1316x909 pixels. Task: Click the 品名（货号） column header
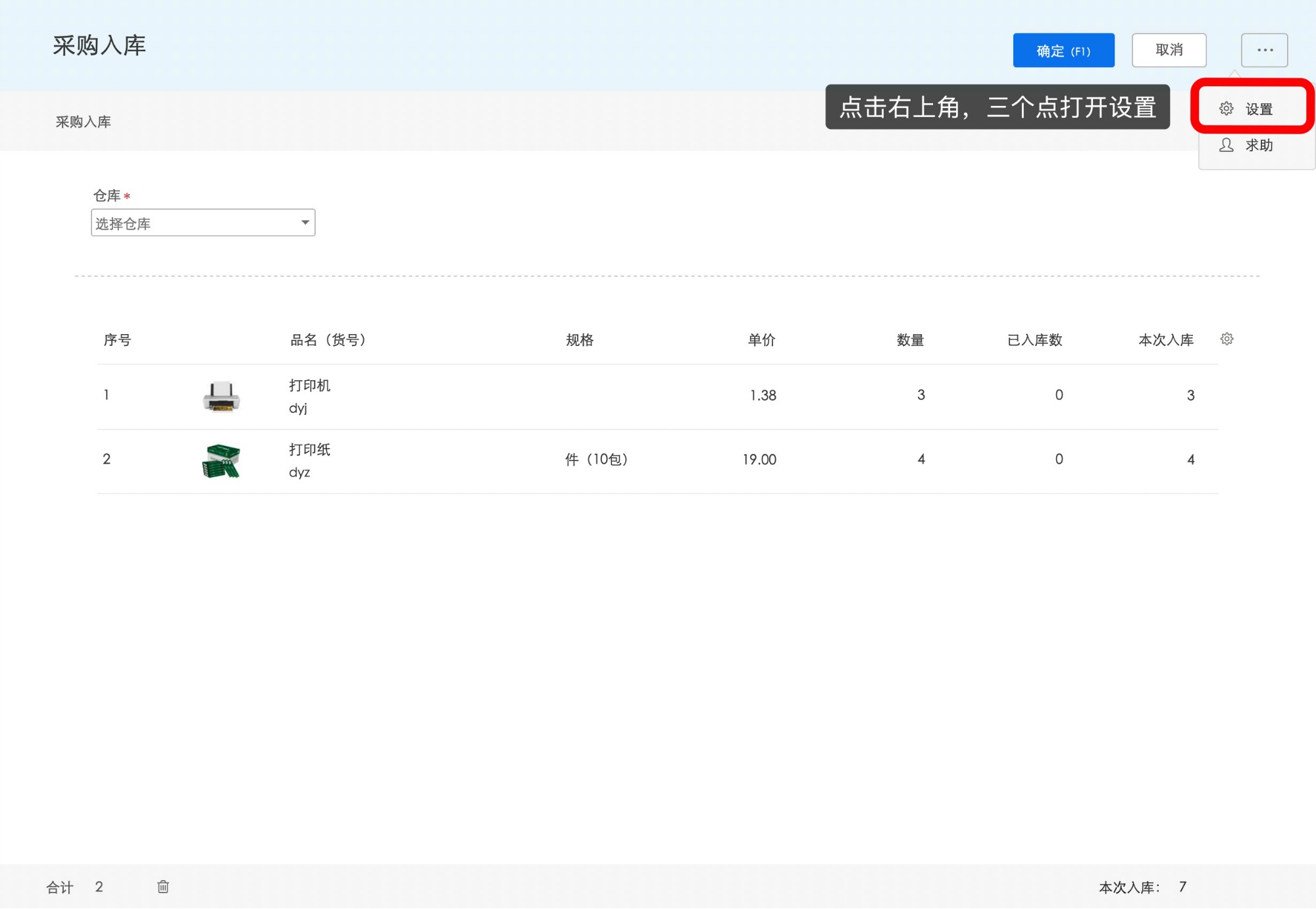pyautogui.click(x=328, y=340)
